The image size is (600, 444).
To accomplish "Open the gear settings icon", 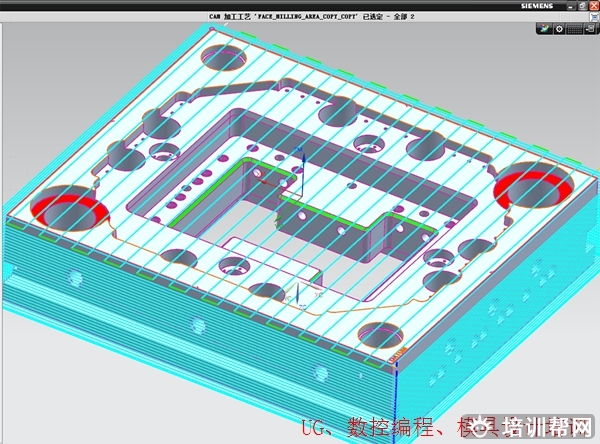I will tap(558, 29).
